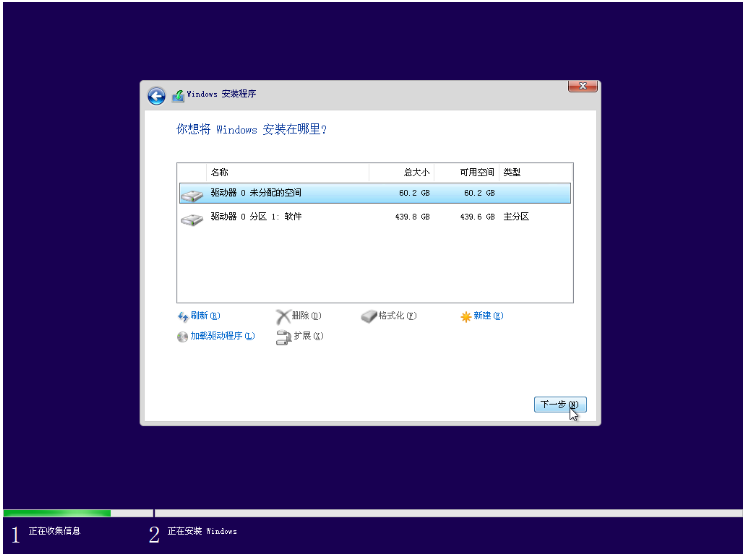
Task: Select 驱动器 0 分区 1: 软件 row
Action: 375,217
